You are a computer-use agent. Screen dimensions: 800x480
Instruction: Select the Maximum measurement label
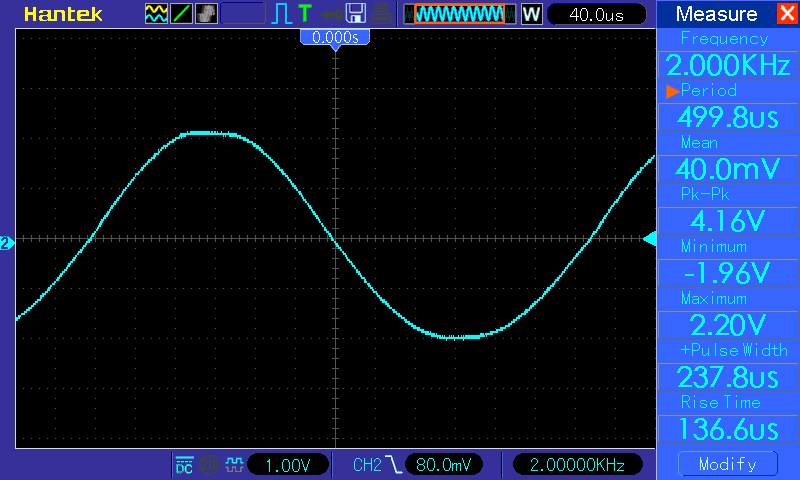[x=714, y=298]
